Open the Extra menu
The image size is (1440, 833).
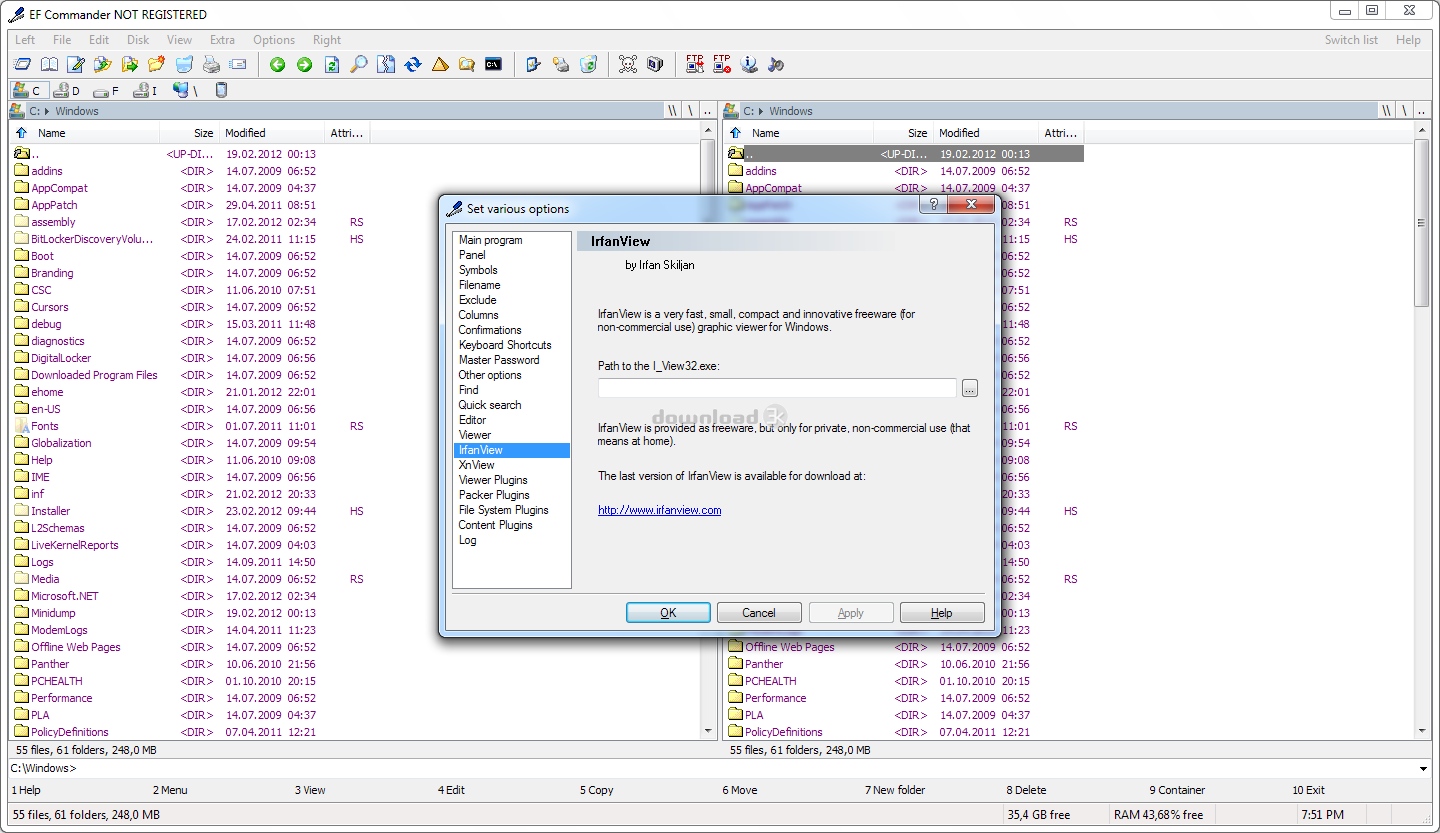click(223, 40)
